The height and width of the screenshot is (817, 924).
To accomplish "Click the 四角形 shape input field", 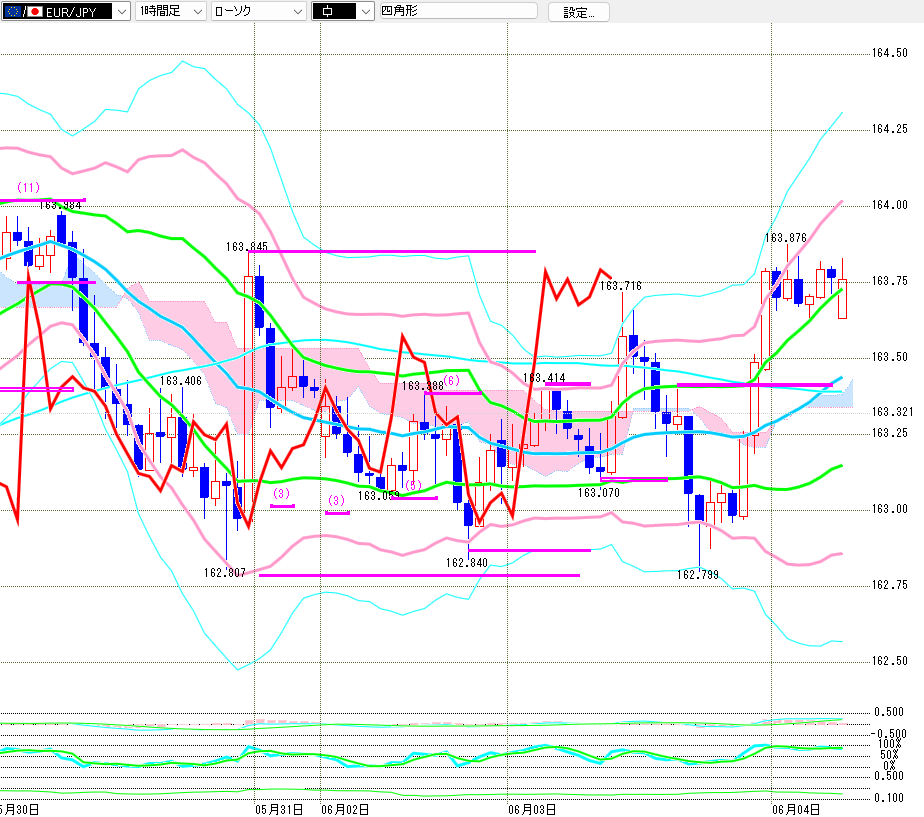I will click(458, 11).
